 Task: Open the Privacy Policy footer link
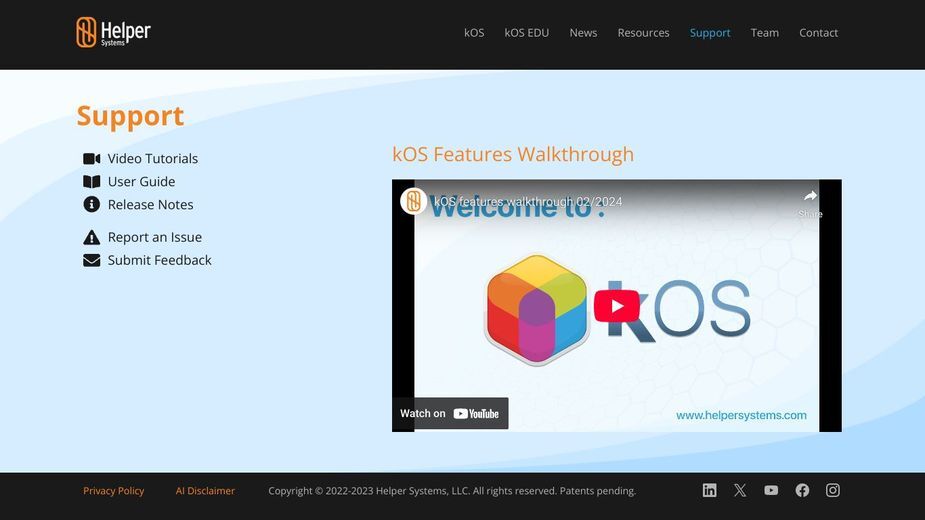(113, 490)
